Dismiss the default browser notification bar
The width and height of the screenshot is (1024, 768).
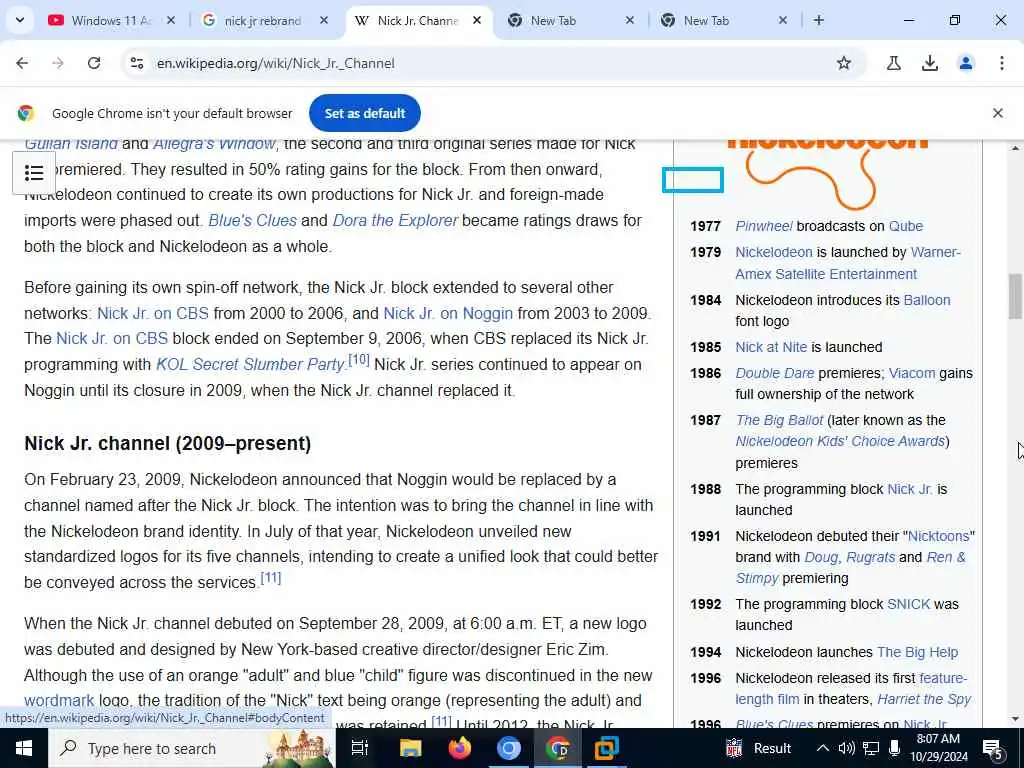click(998, 113)
